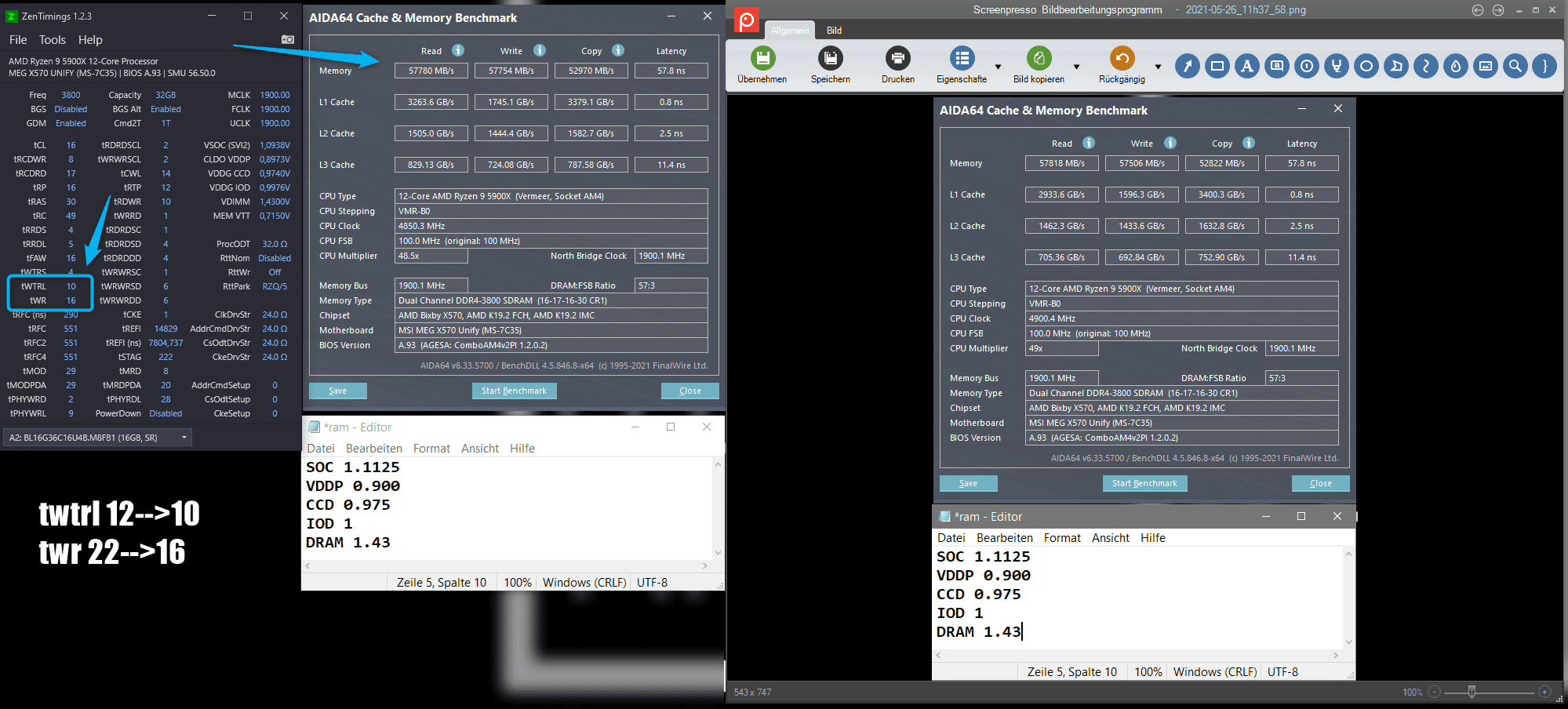Screen dimensions: 1568x709
Task: Click the horizontal scrollbar of Editor outside Screenpresso
Action: (x=506, y=565)
